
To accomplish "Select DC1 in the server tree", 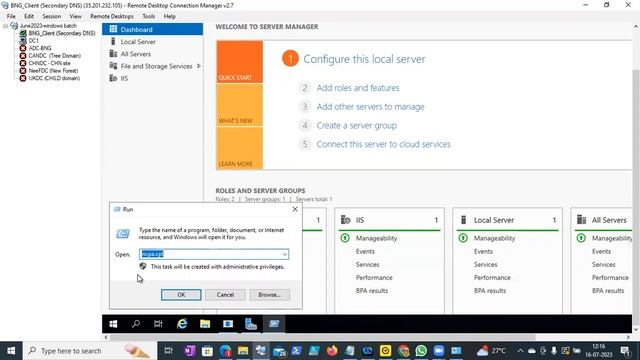I will (x=33, y=41).
